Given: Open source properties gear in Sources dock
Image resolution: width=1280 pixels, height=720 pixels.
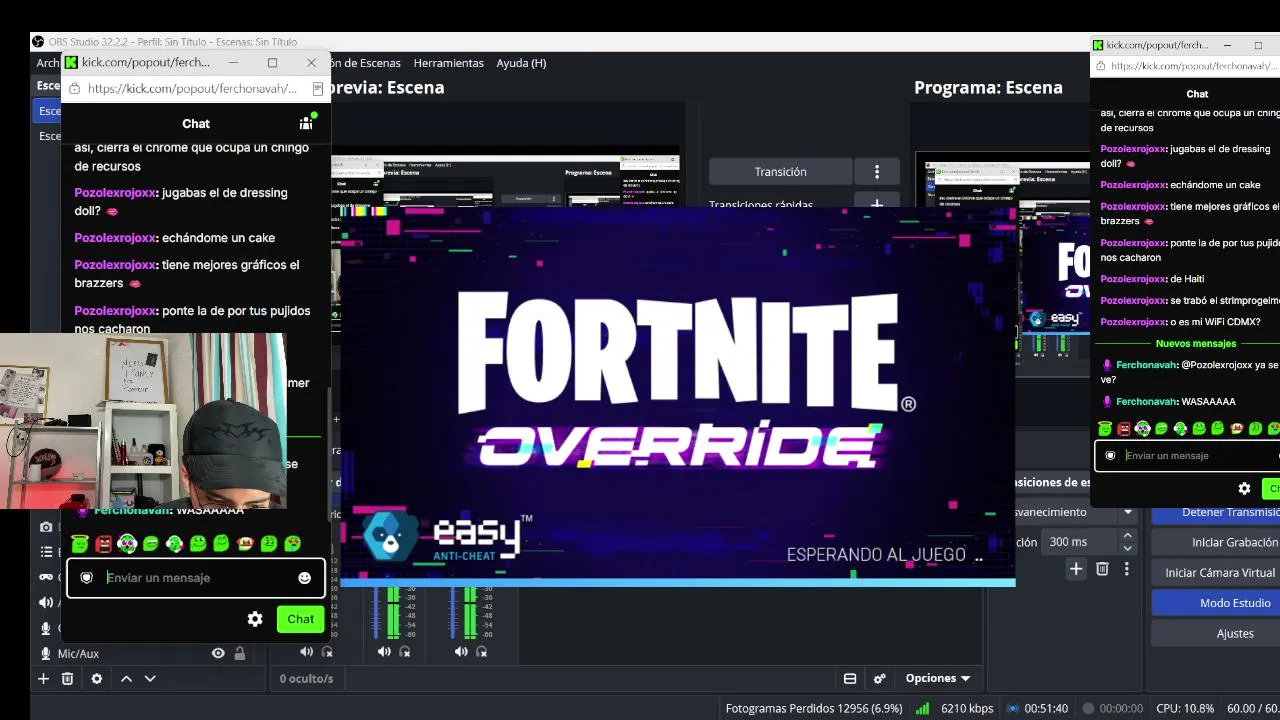Looking at the screenshot, I should click(96, 678).
